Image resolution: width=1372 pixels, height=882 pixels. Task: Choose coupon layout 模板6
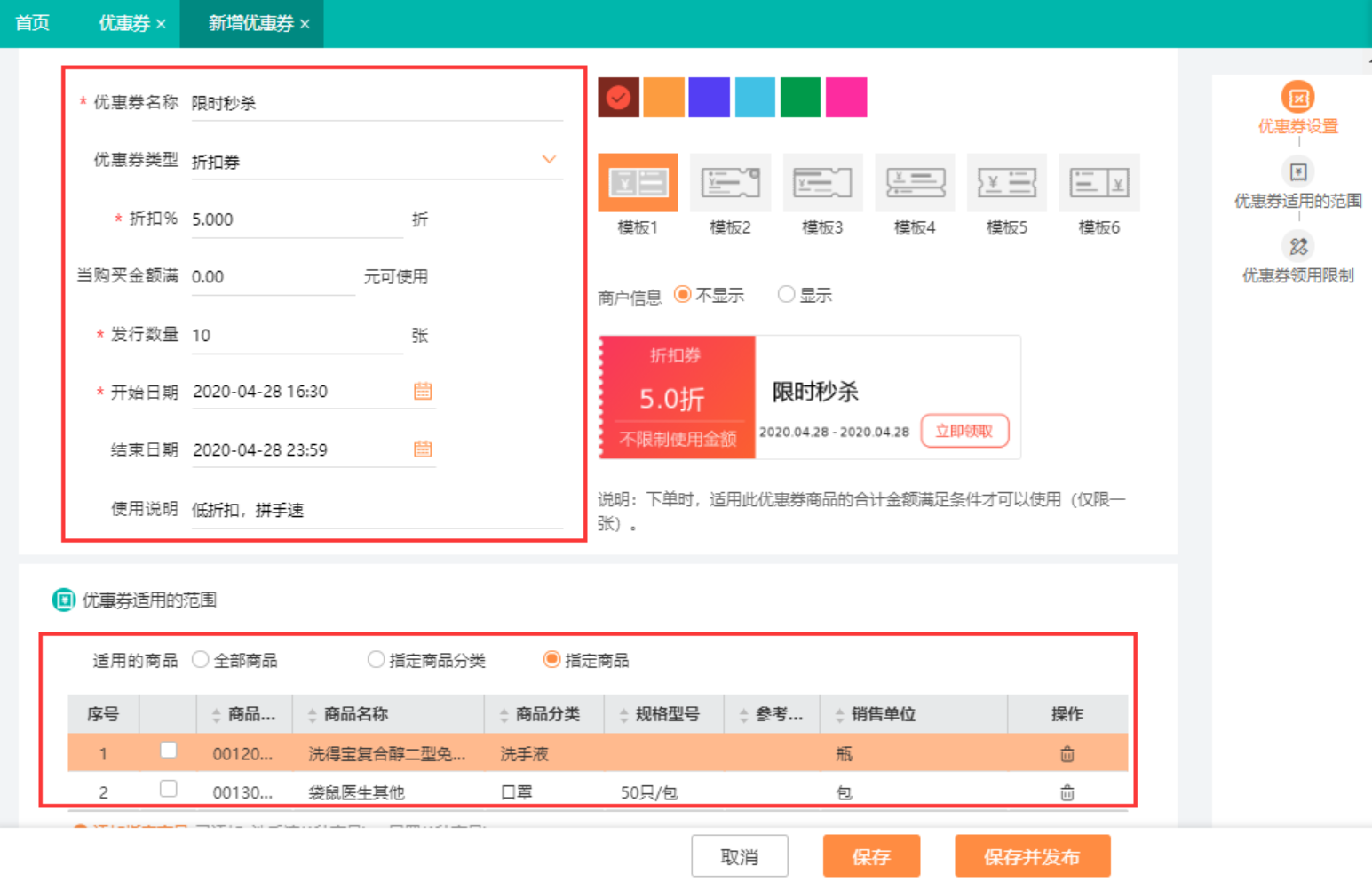coord(1098,183)
